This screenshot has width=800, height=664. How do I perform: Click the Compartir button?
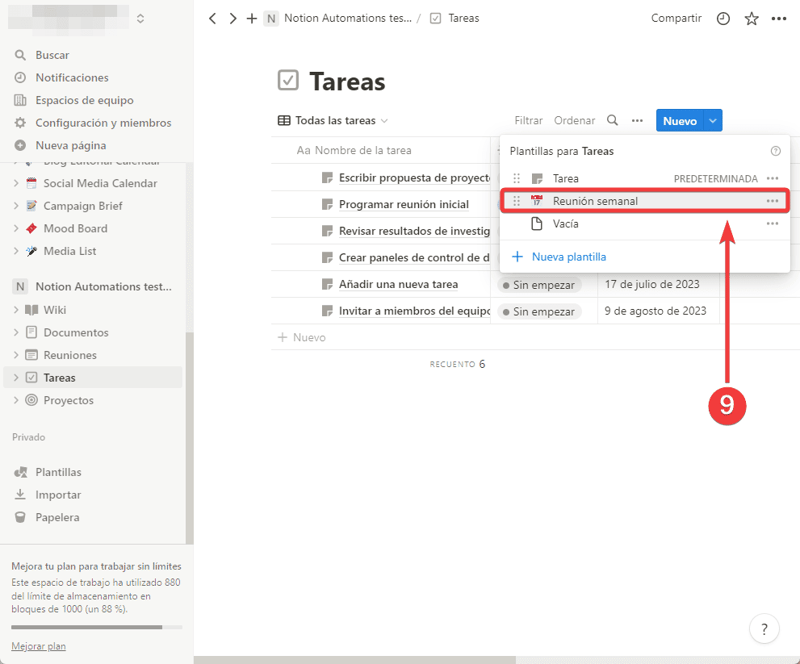tap(676, 19)
